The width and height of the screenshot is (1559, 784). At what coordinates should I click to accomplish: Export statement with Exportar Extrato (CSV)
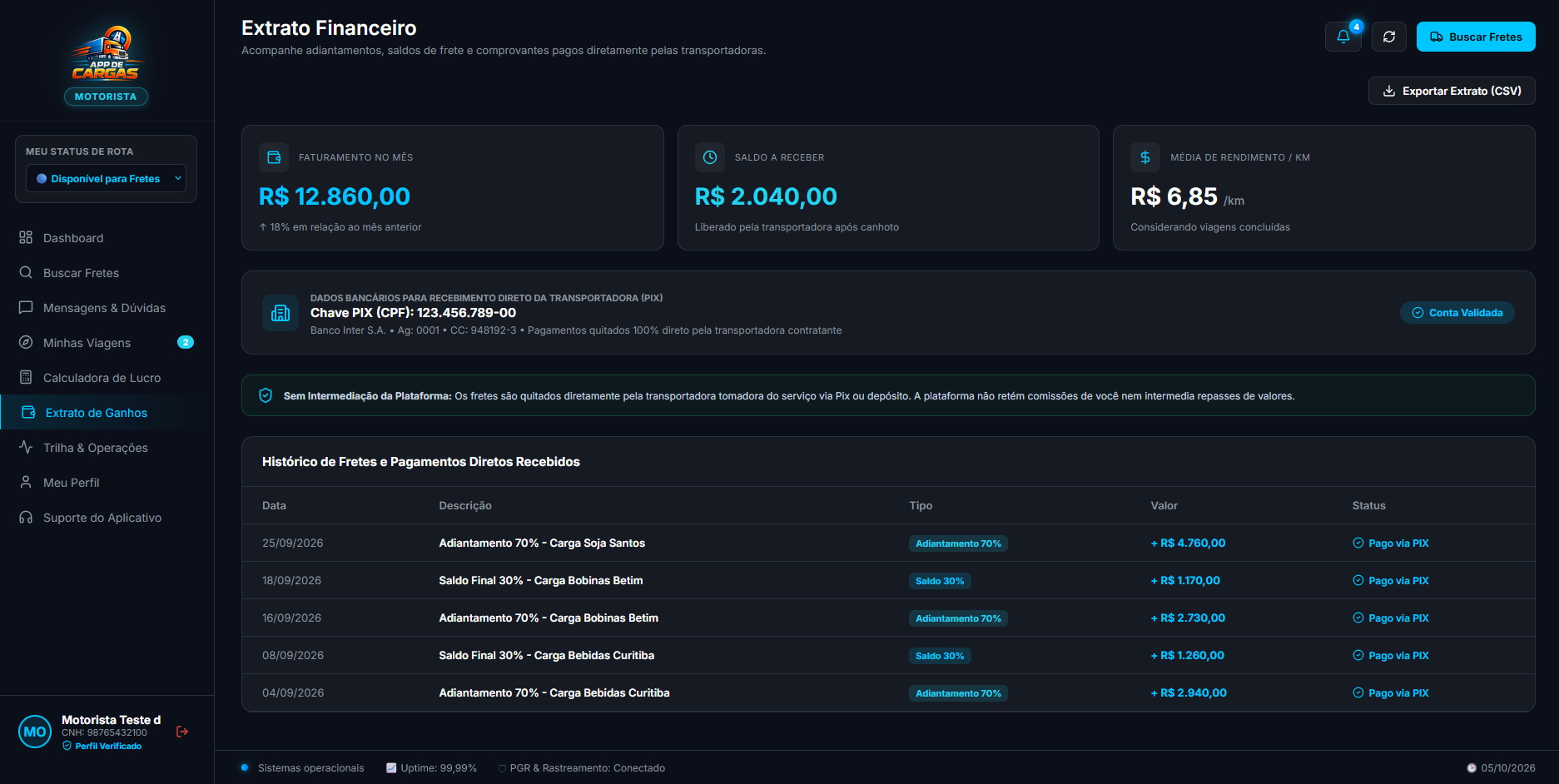point(1452,91)
